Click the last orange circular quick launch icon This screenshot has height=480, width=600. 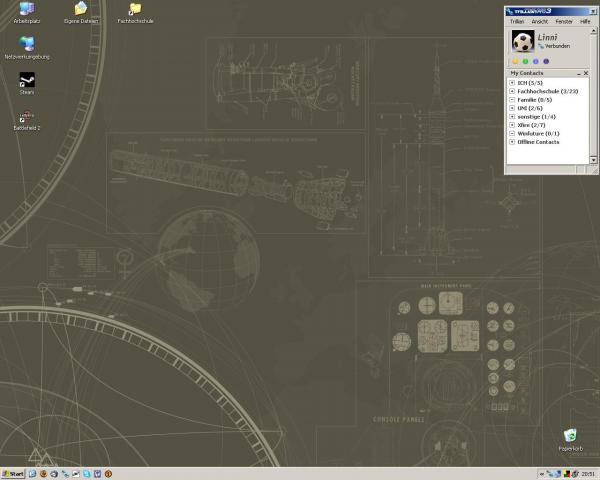[x=108, y=474]
